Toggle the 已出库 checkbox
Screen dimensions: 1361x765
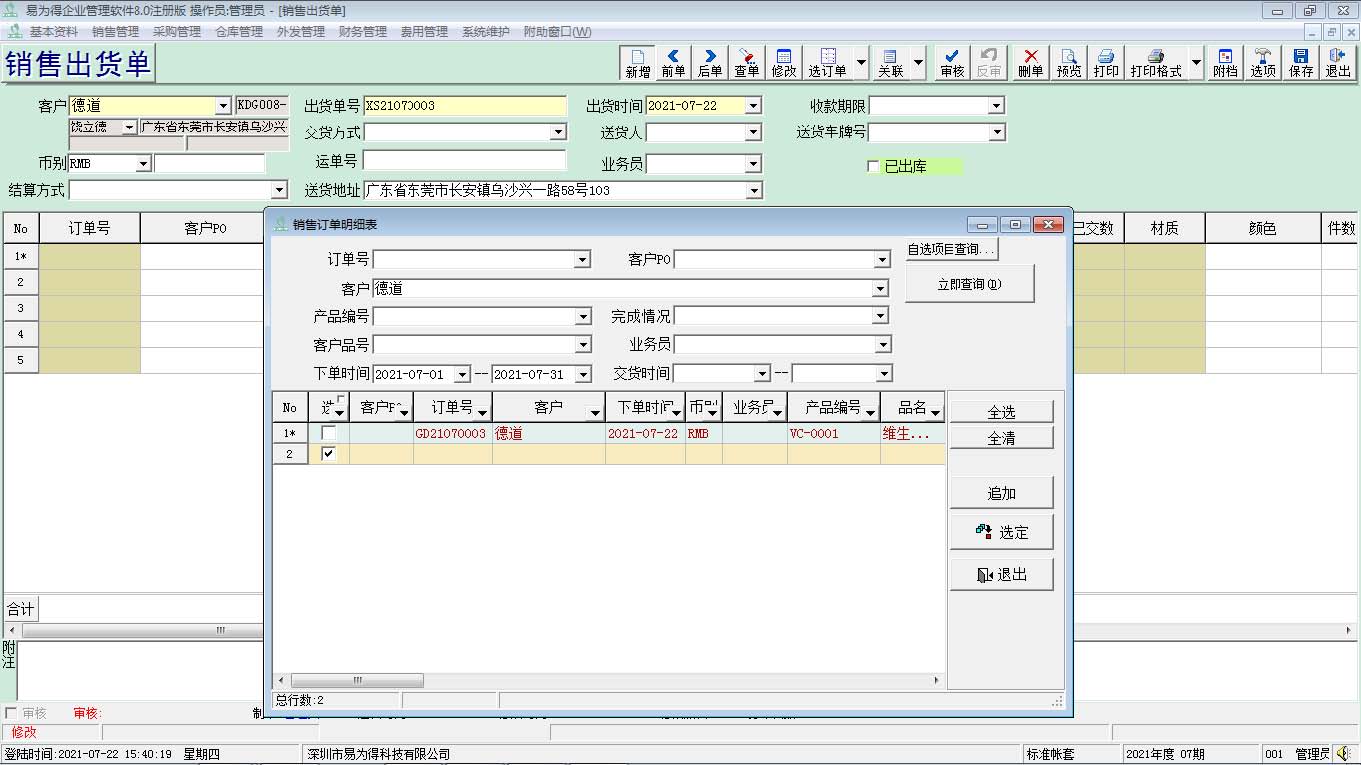click(873, 167)
